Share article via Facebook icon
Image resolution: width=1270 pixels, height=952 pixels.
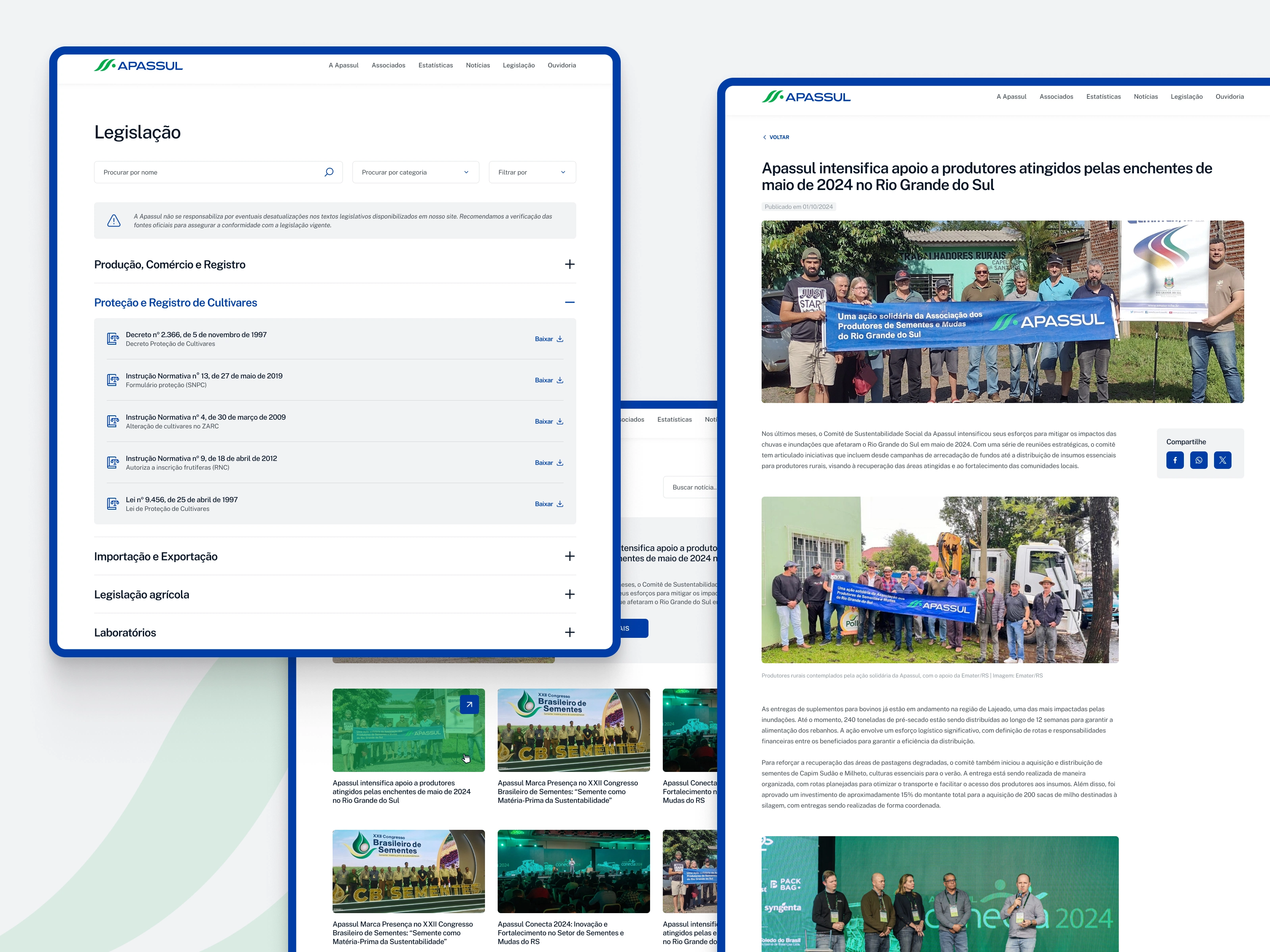[1175, 460]
